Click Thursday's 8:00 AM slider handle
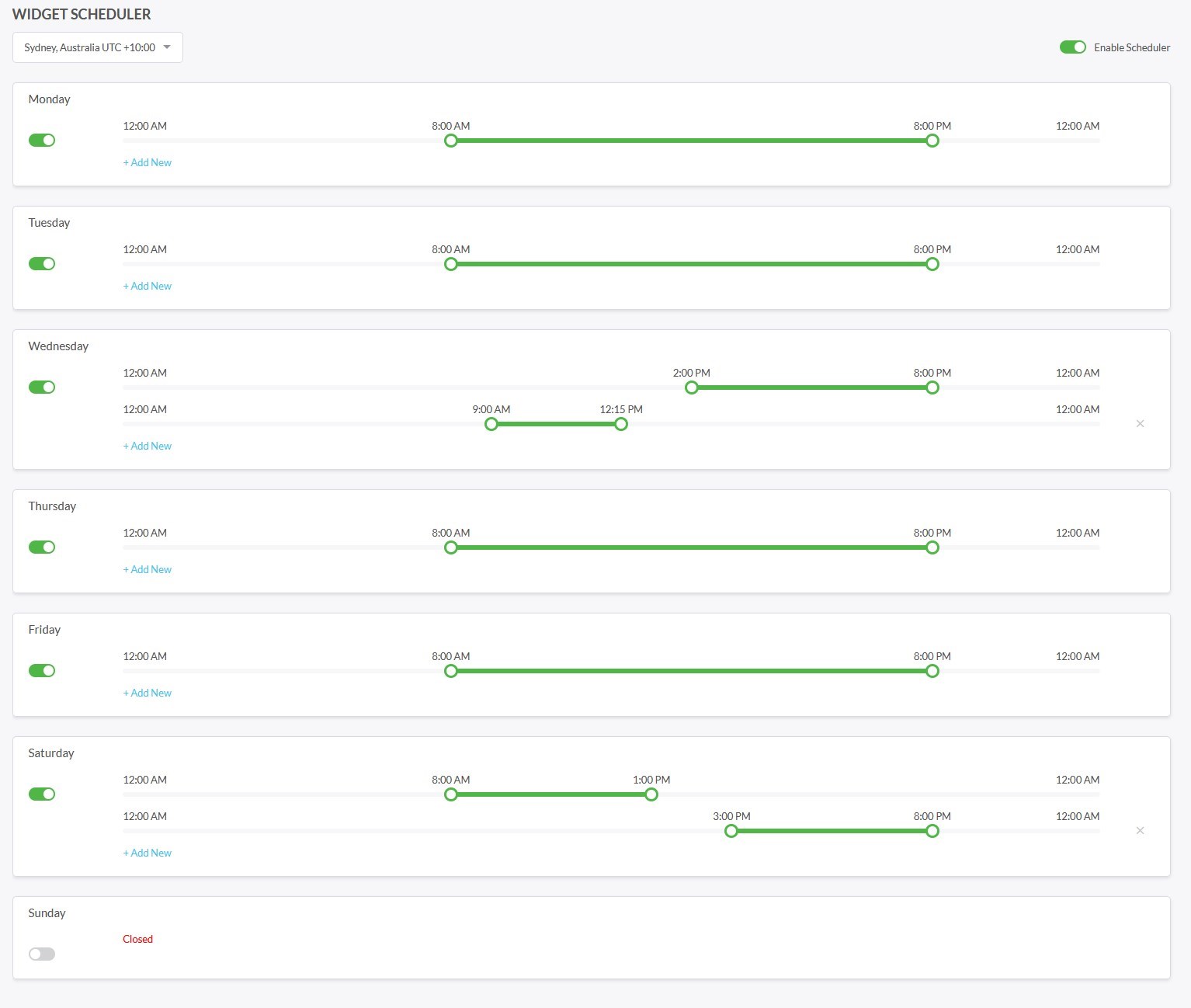 [x=451, y=547]
